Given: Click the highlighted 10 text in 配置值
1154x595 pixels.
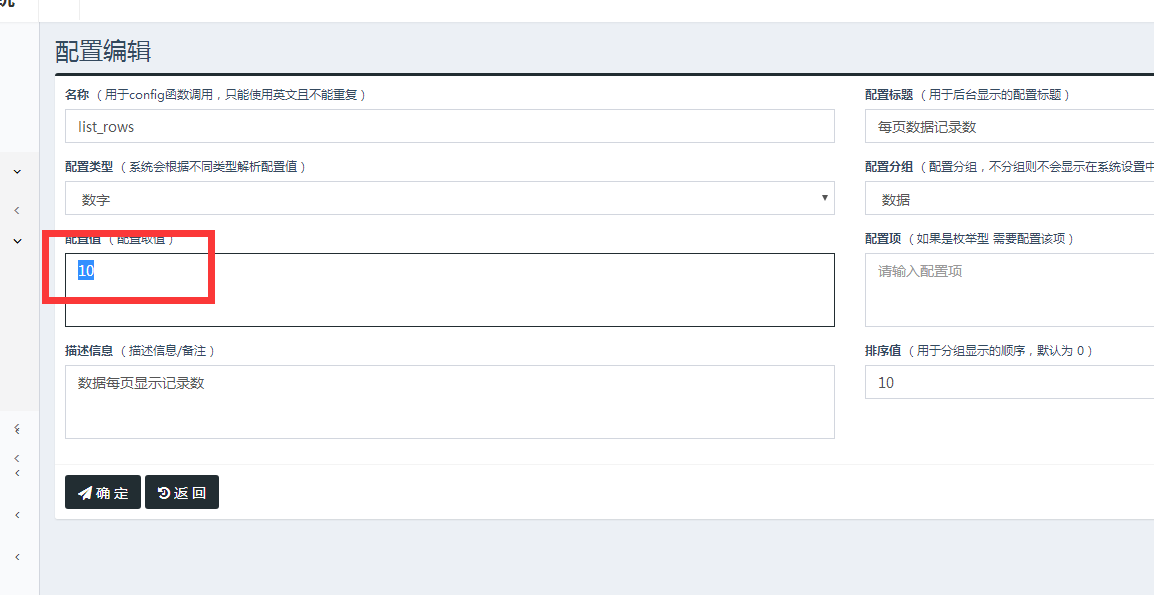Looking at the screenshot, I should [86, 270].
